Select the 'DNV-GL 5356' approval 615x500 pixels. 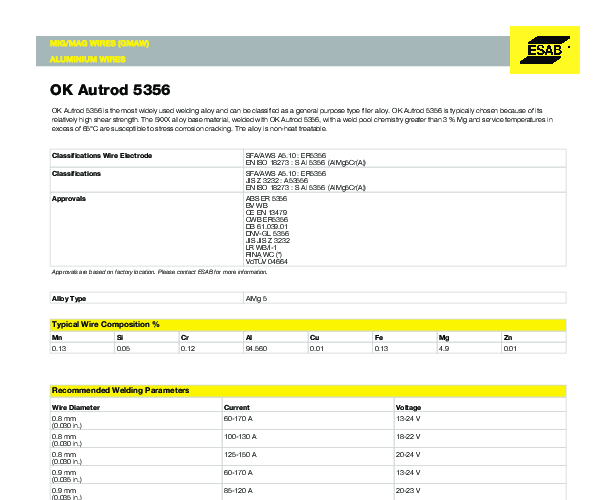[x=267, y=234]
